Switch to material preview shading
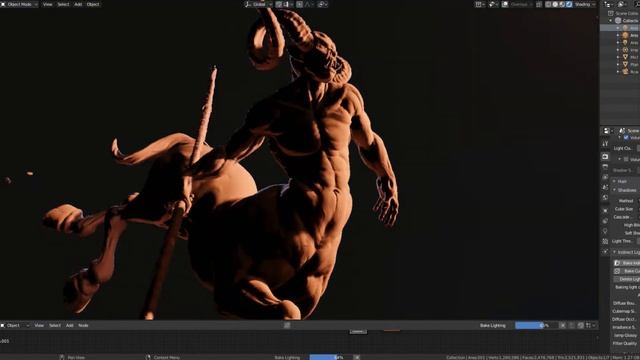640x360 pixels. (562, 4)
